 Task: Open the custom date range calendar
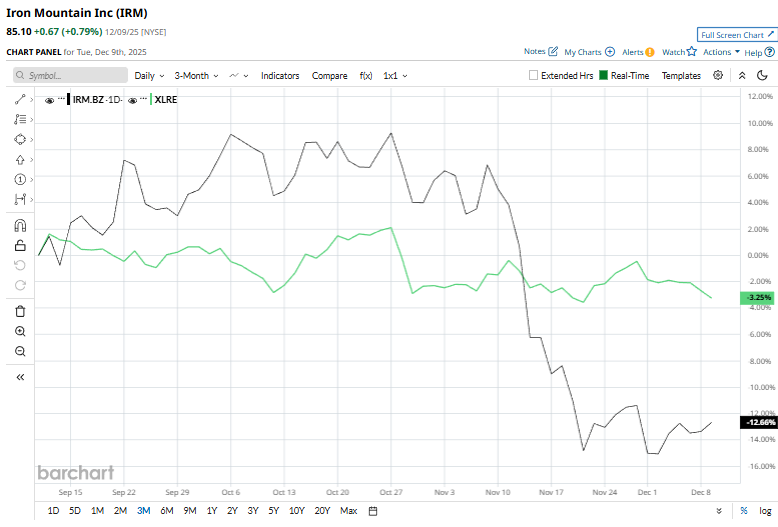coord(373,511)
